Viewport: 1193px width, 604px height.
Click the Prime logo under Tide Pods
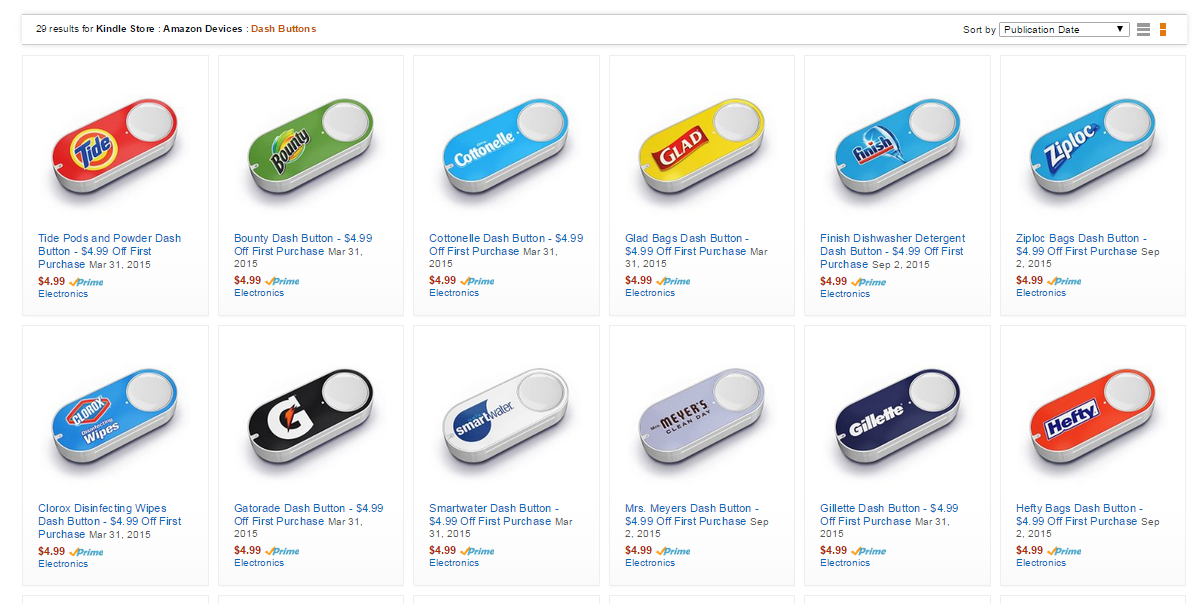pyautogui.click(x=87, y=282)
